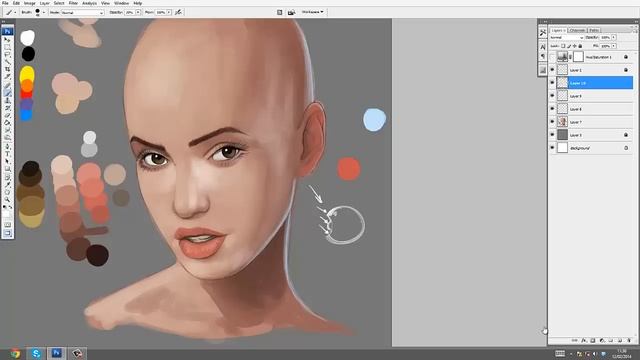Select the Horizontal Type tool
Image resolution: width=640 pixels, height=360 pixels.
pyautogui.click(x=7, y=153)
